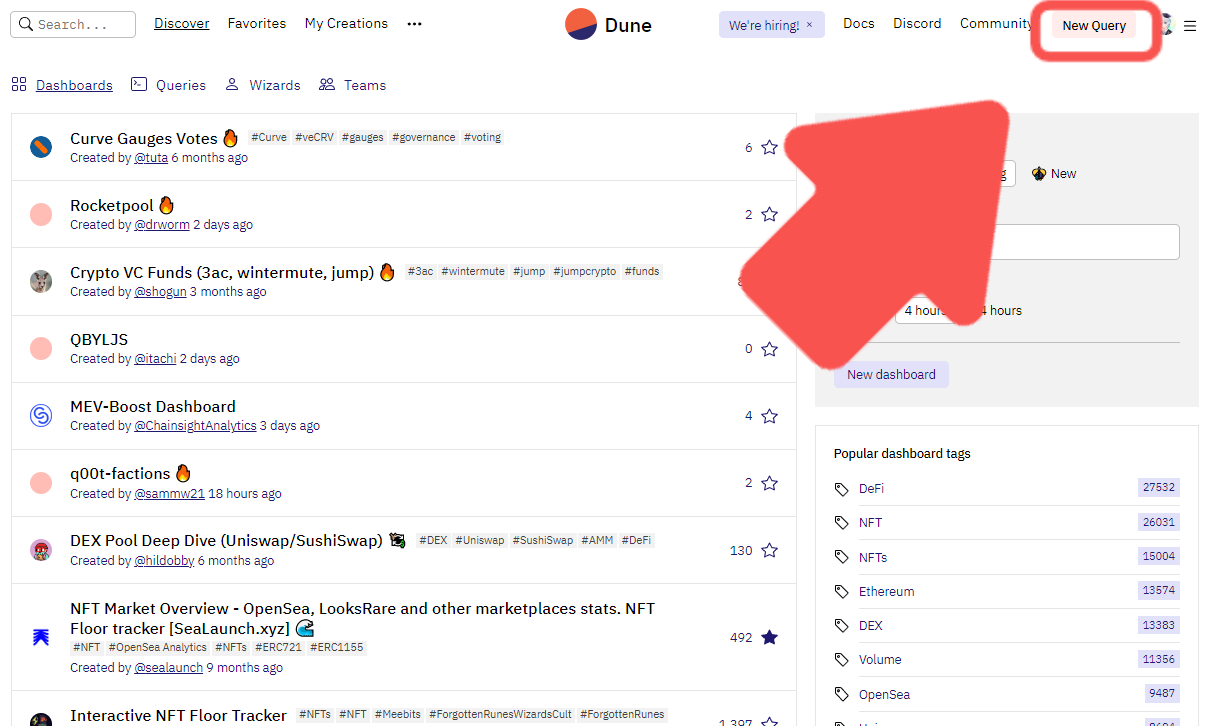The width and height of the screenshot is (1212, 726).
Task: Click the user profile avatar in header
Action: click(1166, 25)
